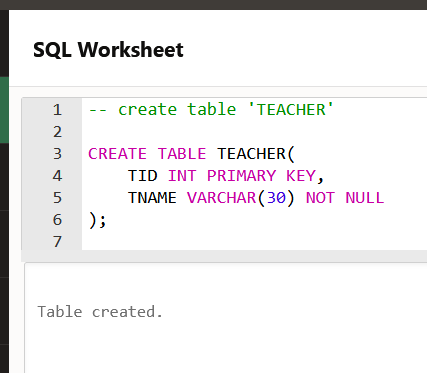Place cursor on empty line 2

pyautogui.click(x=254, y=132)
